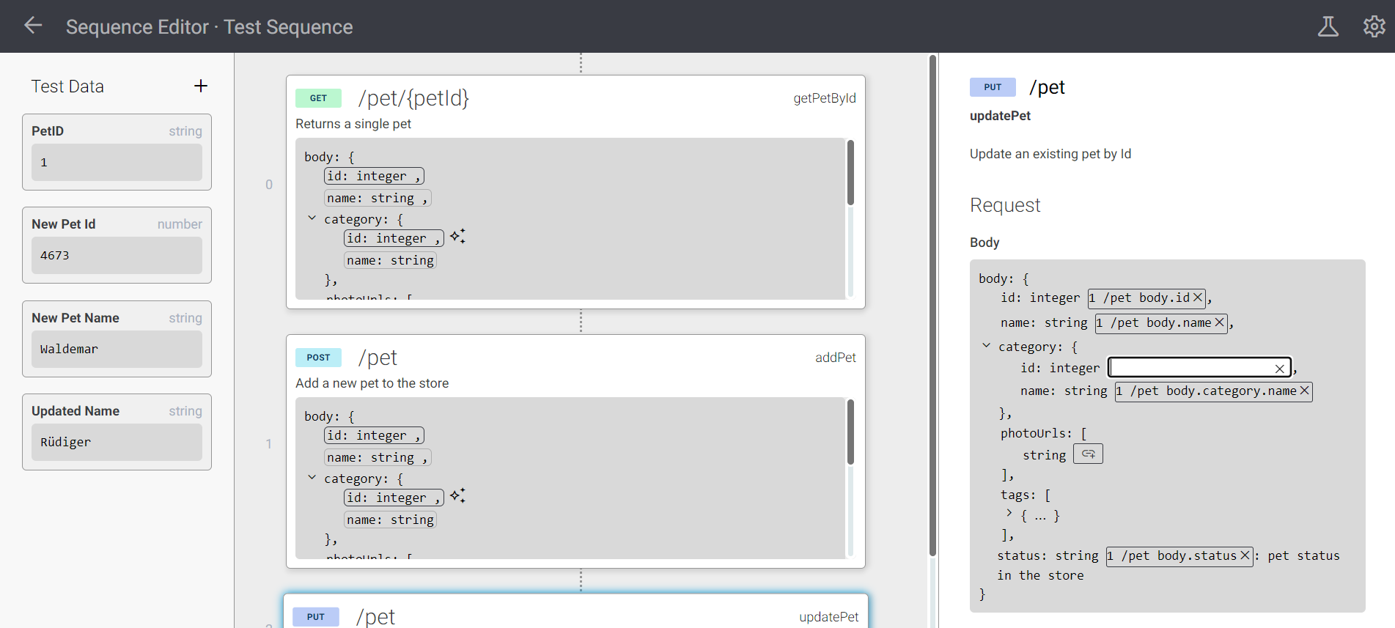
Task: Edit the New Pet Id value field
Action: (117, 255)
